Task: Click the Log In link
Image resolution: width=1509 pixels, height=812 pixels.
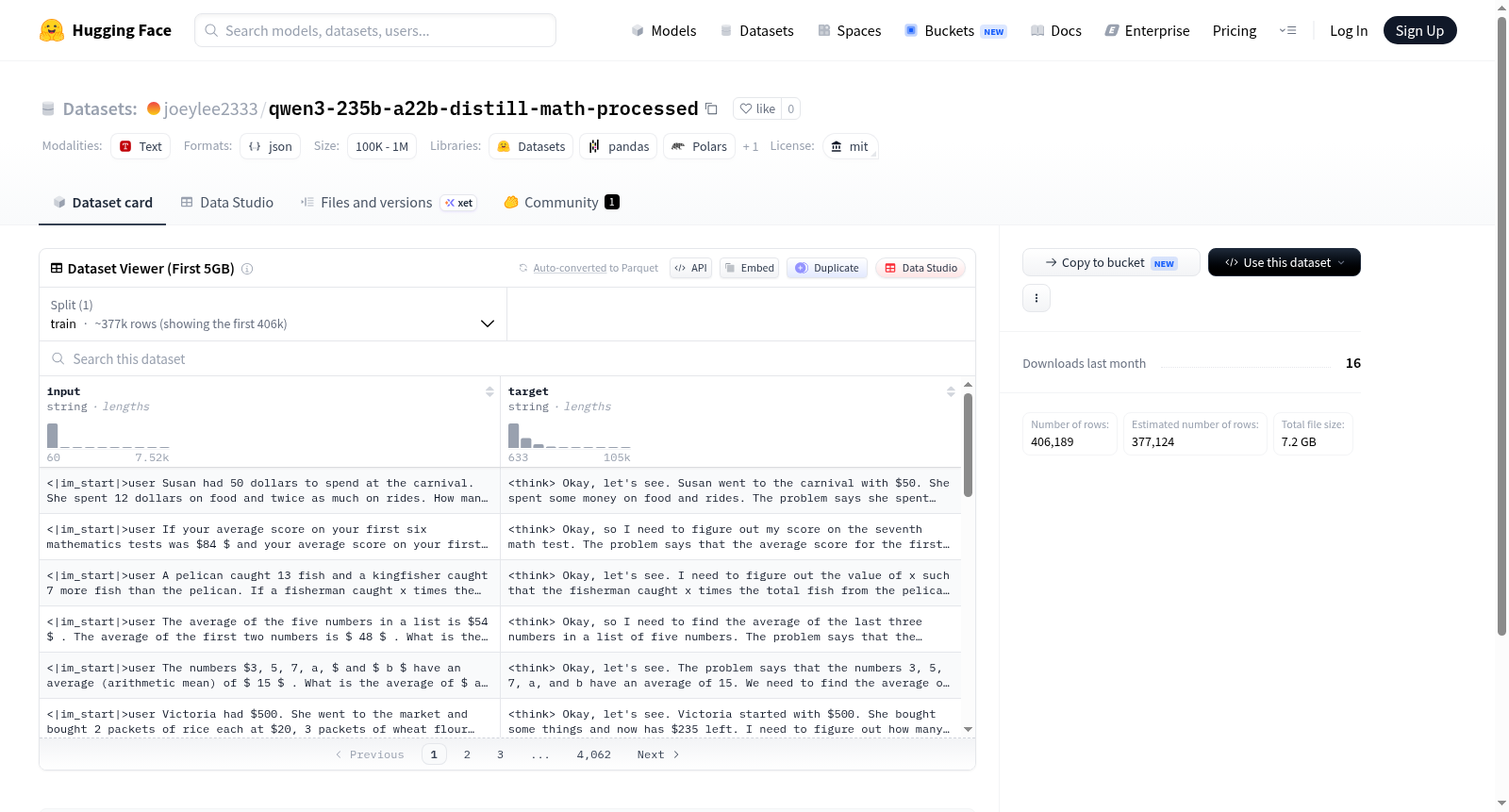Action: (1349, 30)
